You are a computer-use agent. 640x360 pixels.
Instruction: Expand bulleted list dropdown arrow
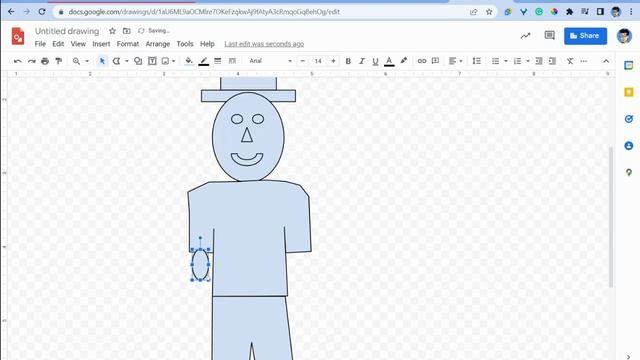(506, 61)
